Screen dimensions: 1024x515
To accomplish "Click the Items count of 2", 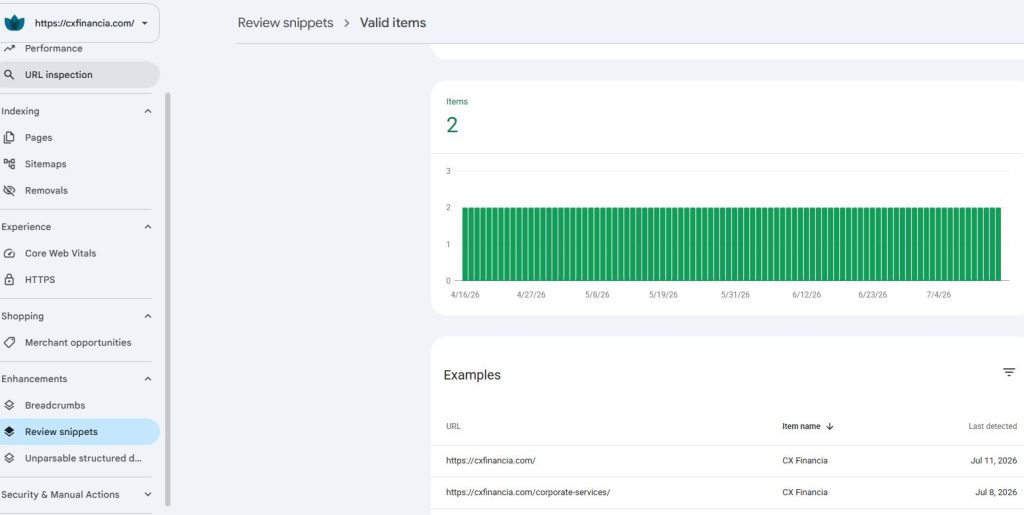I will [x=452, y=125].
